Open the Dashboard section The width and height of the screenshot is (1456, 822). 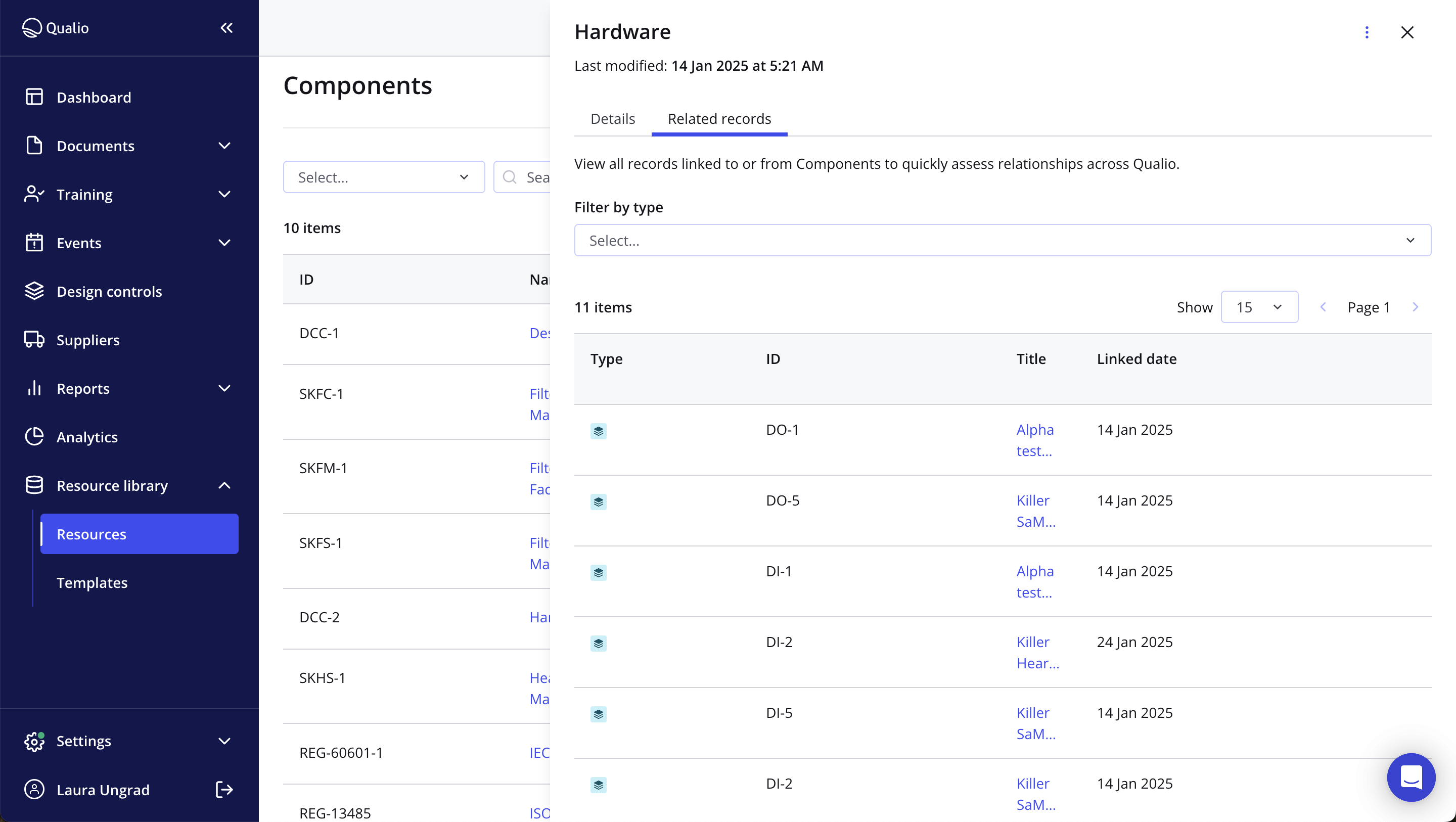(93, 97)
